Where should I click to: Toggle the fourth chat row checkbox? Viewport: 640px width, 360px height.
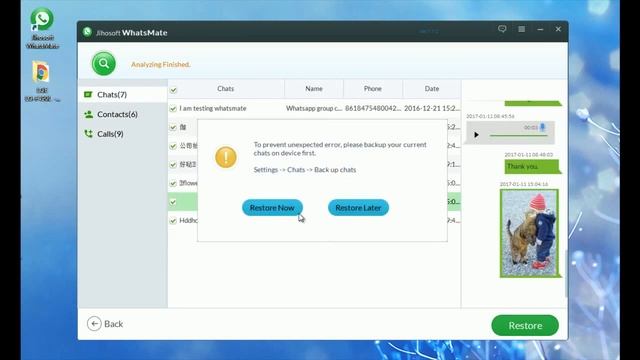click(173, 164)
